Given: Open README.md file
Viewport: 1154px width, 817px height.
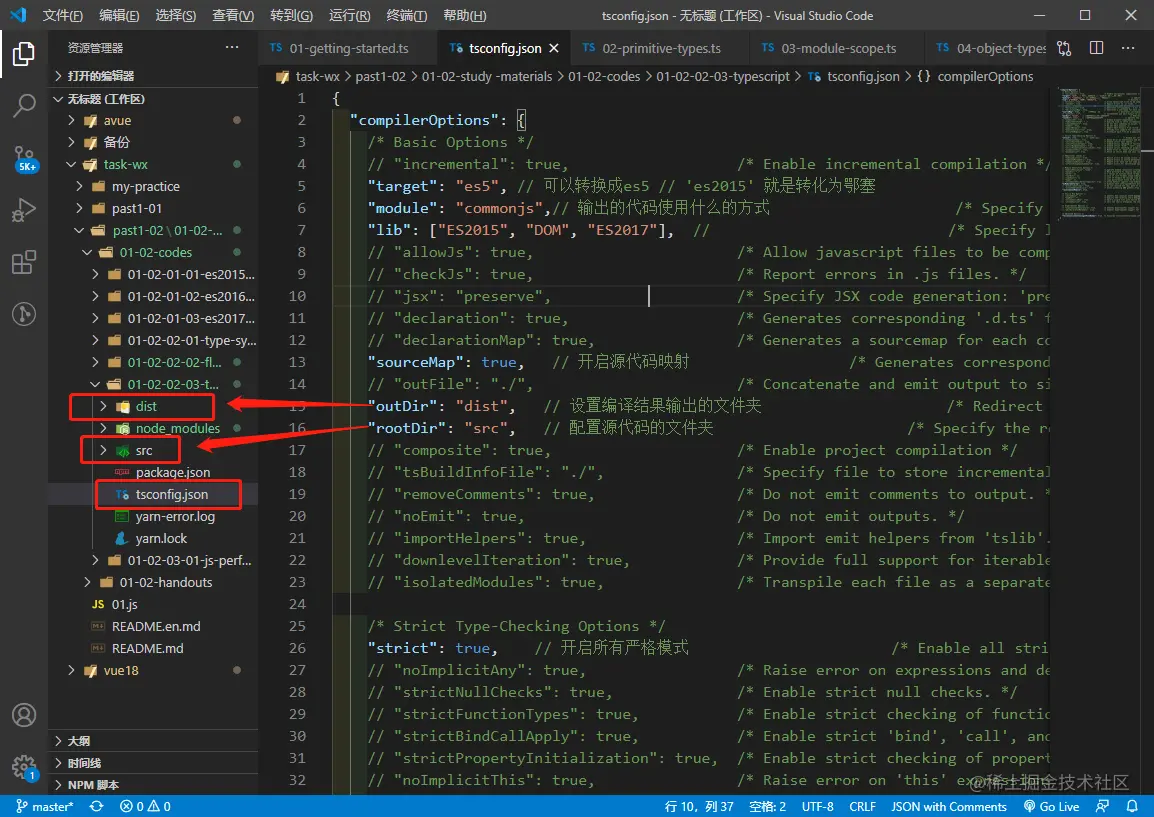Looking at the screenshot, I should tap(153, 648).
